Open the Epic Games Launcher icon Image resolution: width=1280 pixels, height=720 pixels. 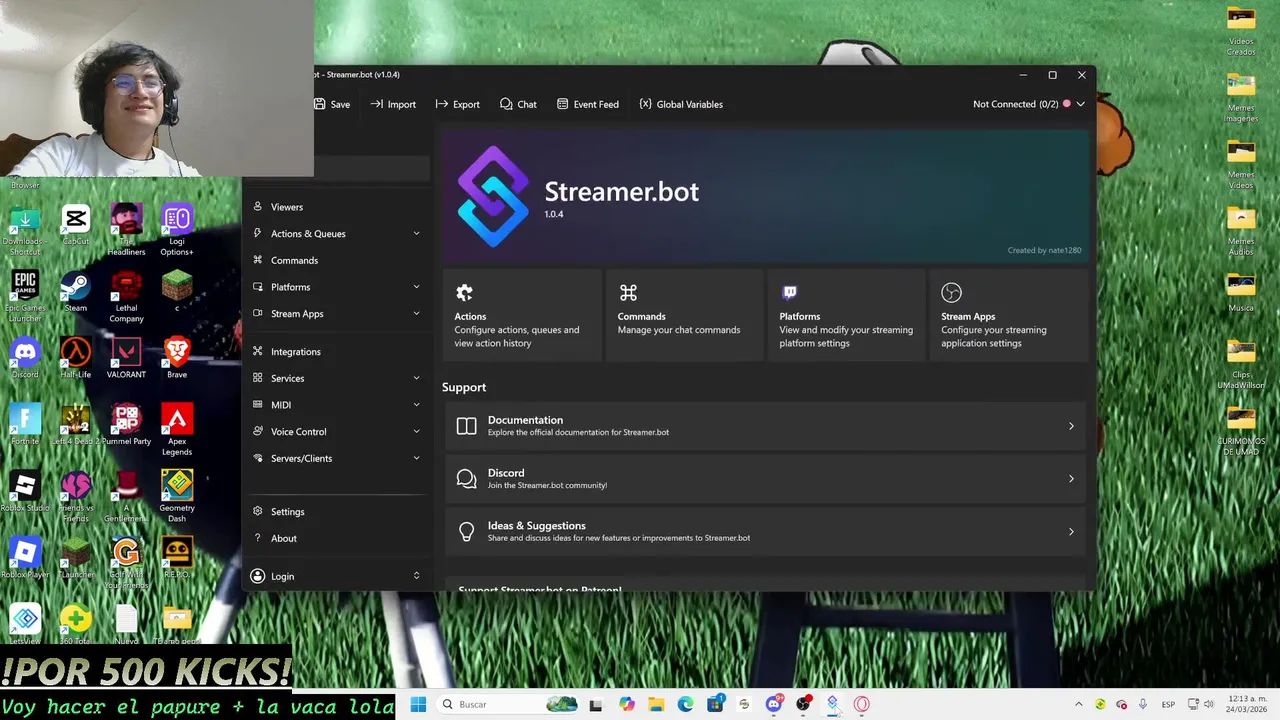tap(25, 296)
